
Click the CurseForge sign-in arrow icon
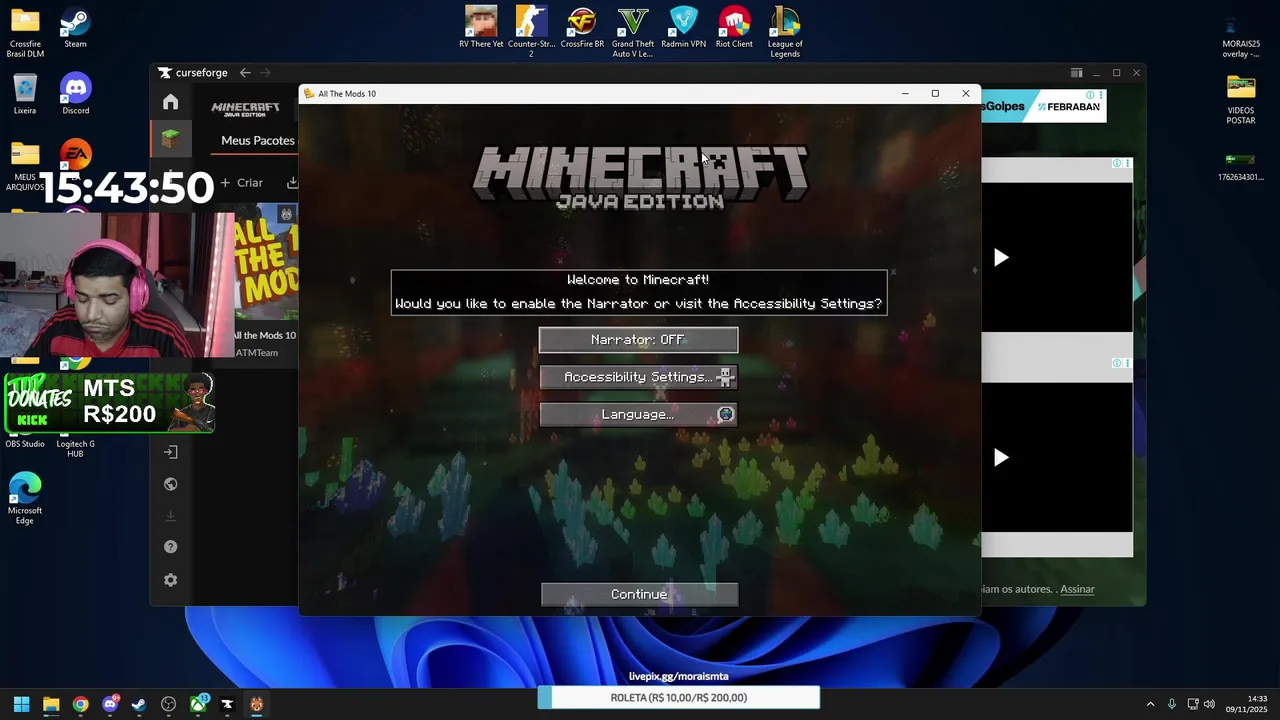pos(171,452)
